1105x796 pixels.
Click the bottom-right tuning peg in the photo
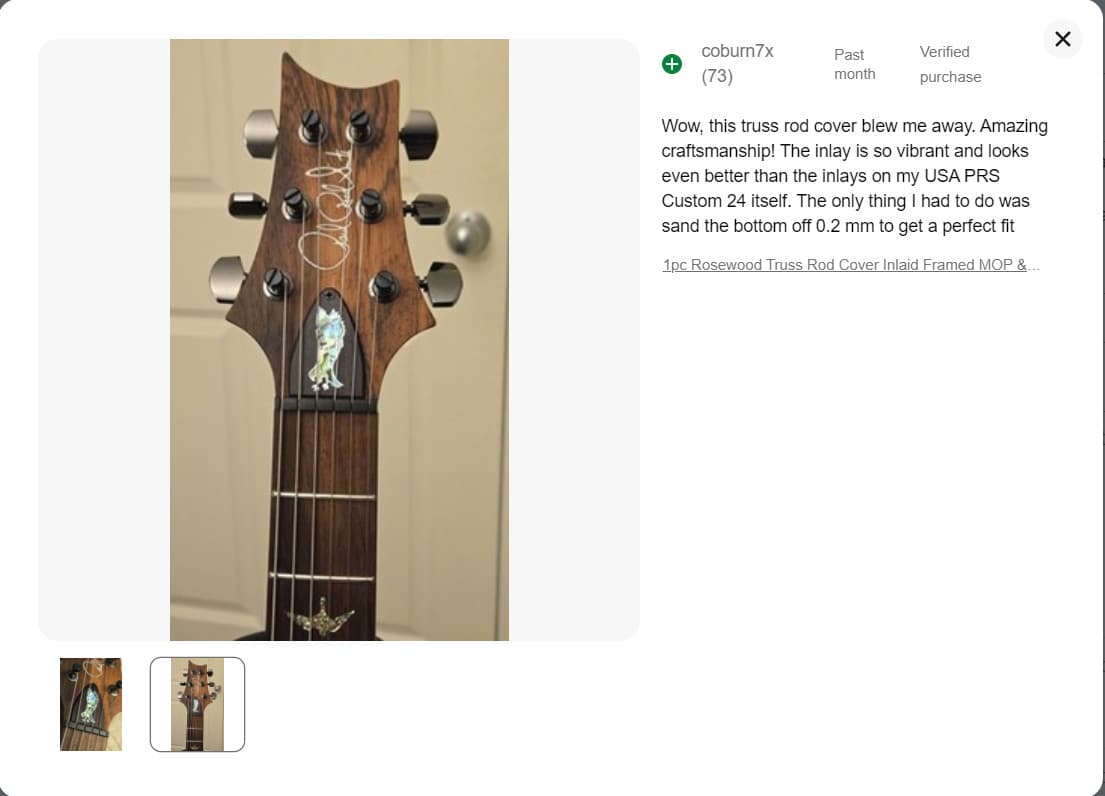[441, 282]
